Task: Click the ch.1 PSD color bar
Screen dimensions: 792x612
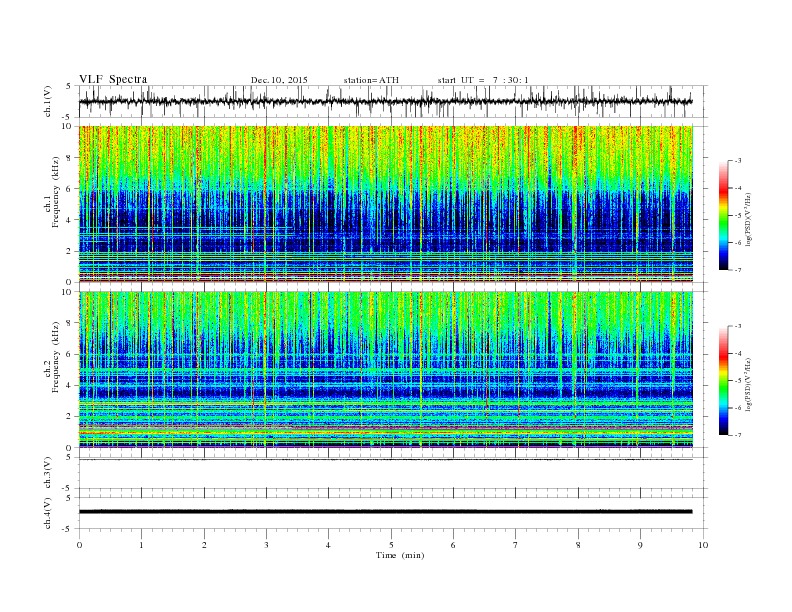Action: point(723,215)
